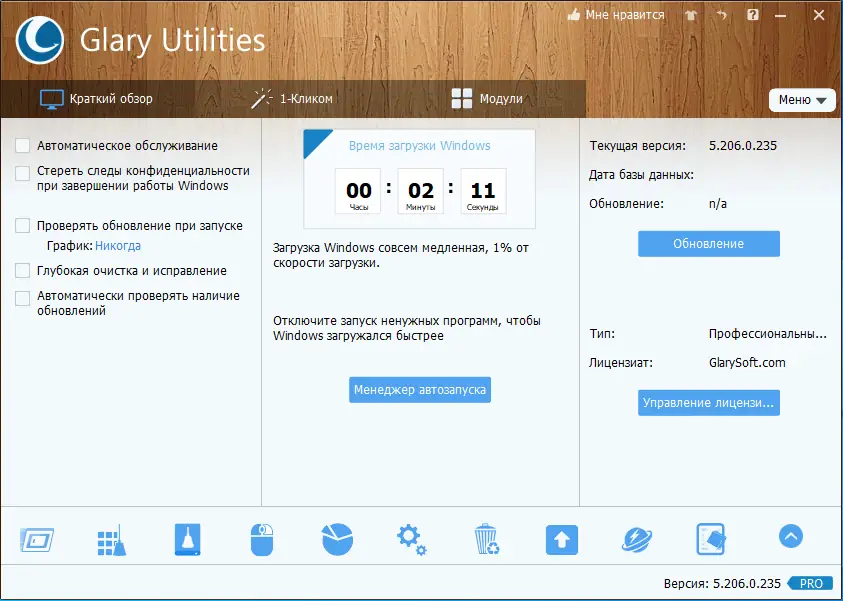This screenshot has width=843, height=601.
Task: Click the thumbs-up 'Мне нравится' icon
Action: 574,15
